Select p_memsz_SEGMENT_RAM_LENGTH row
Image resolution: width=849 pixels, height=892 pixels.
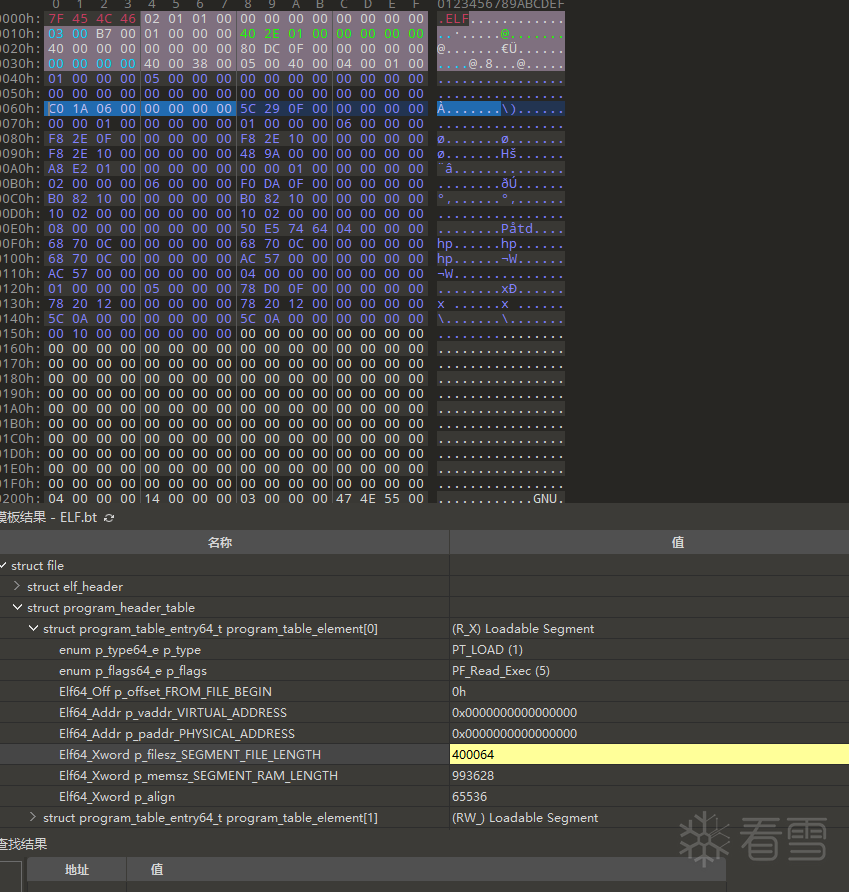pyautogui.click(x=424, y=775)
